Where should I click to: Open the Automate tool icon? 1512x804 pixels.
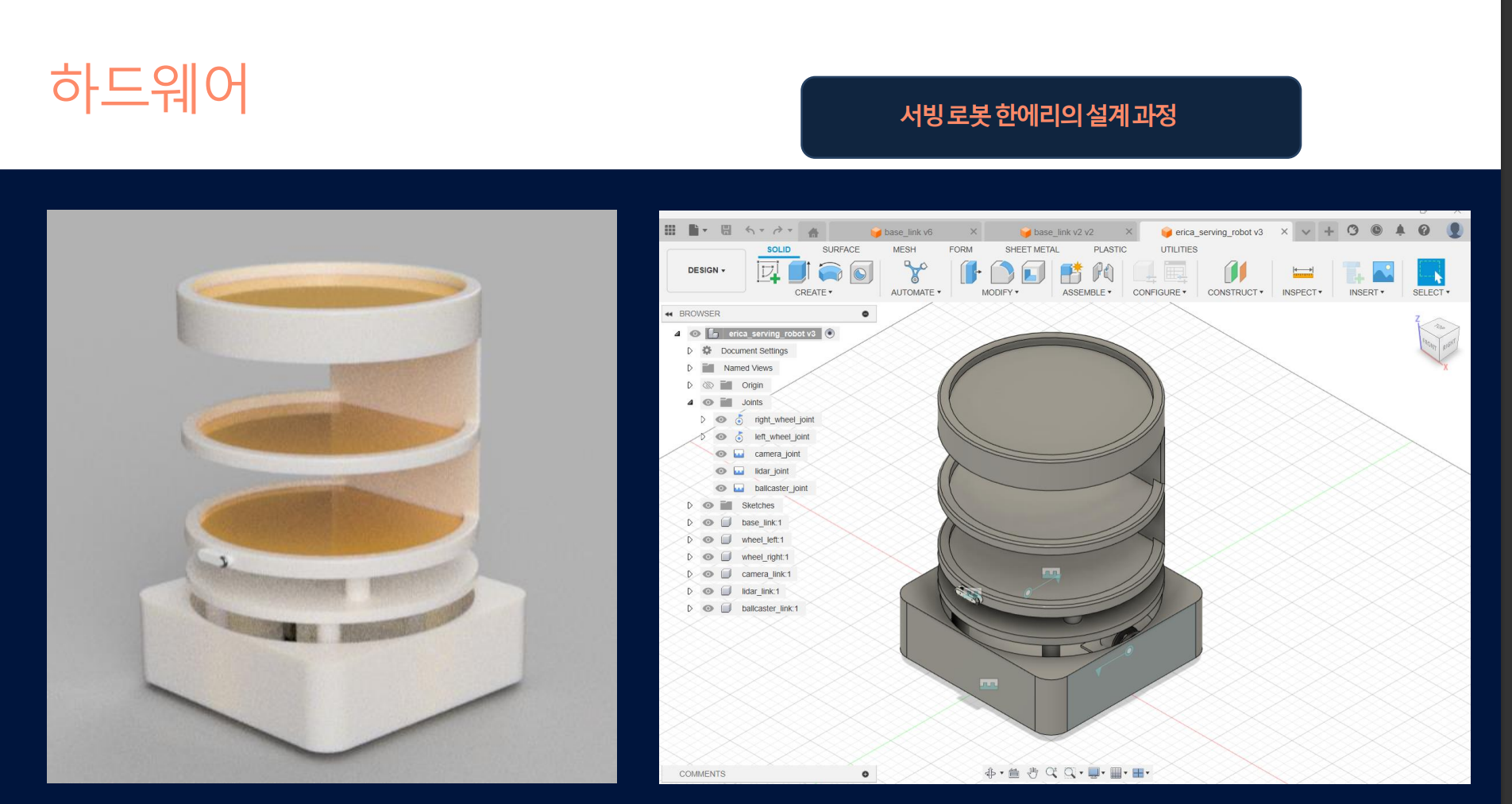pos(915,273)
